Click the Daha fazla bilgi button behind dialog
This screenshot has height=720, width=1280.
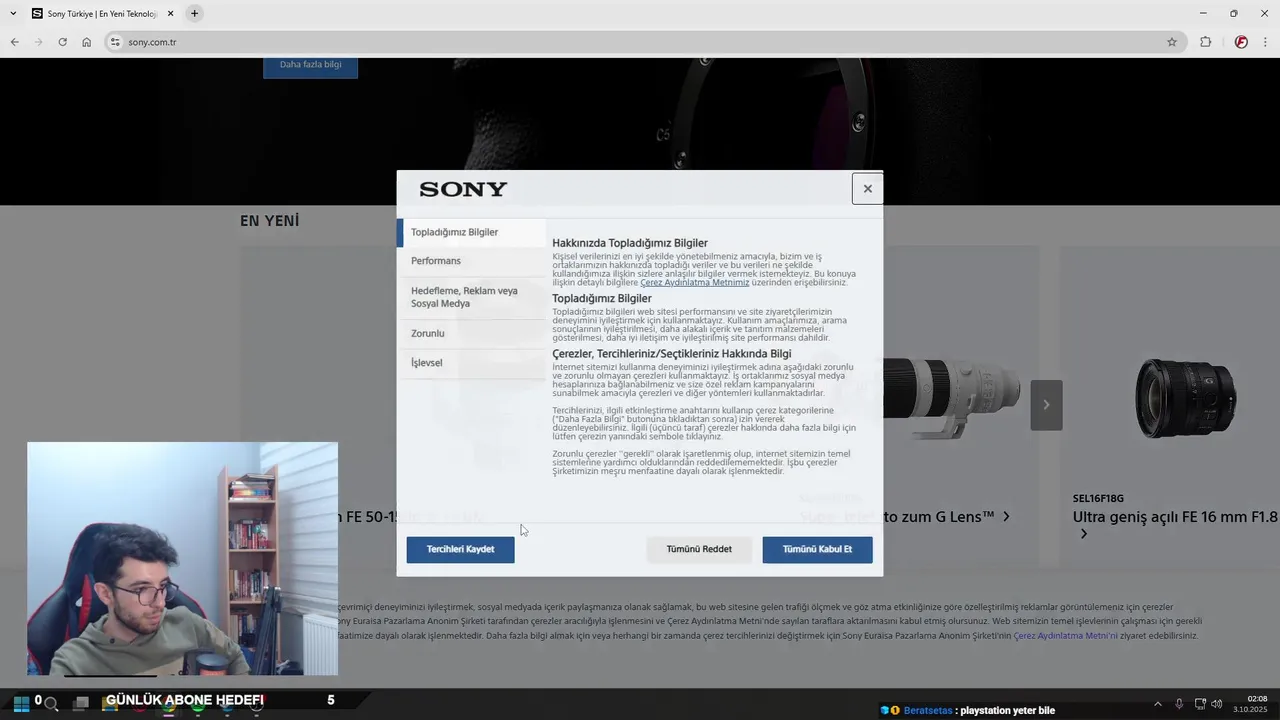310,65
